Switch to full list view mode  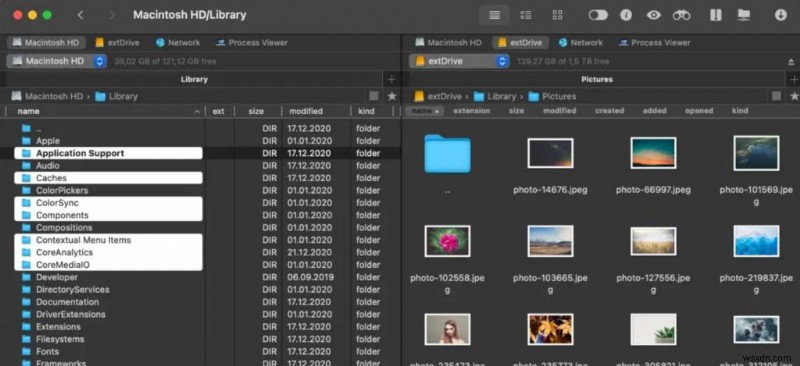point(494,15)
